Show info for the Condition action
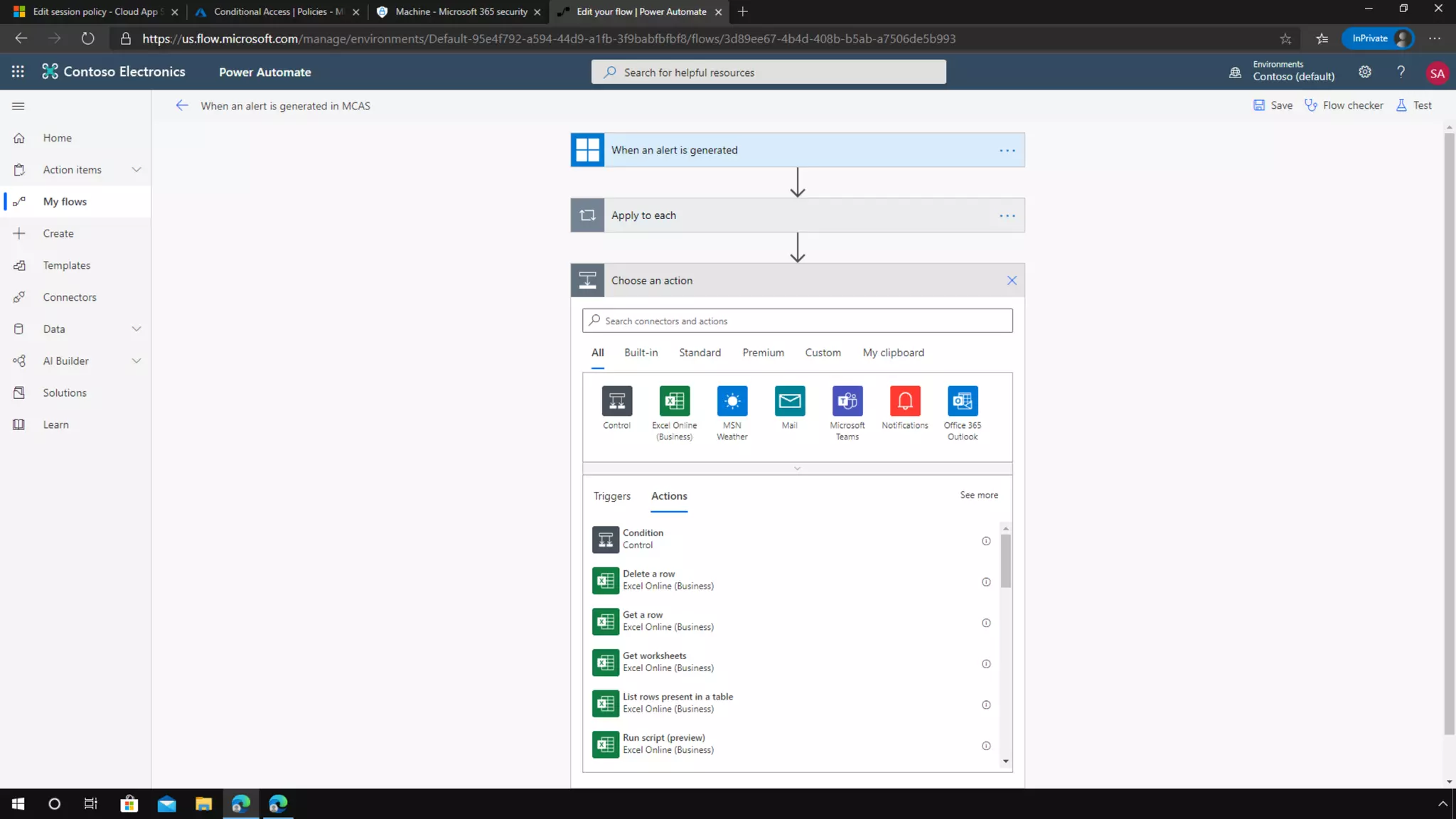This screenshot has width=1456, height=819. pos(986,541)
